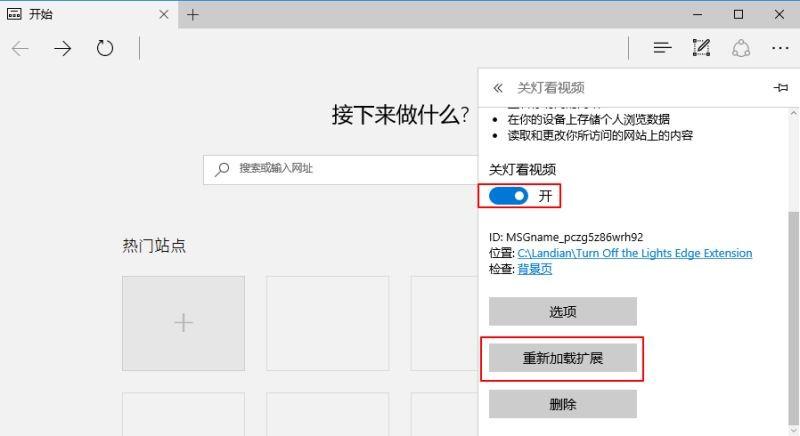This screenshot has height=436, width=800.
Task: Go back to the previous page
Action: click(x=20, y=48)
